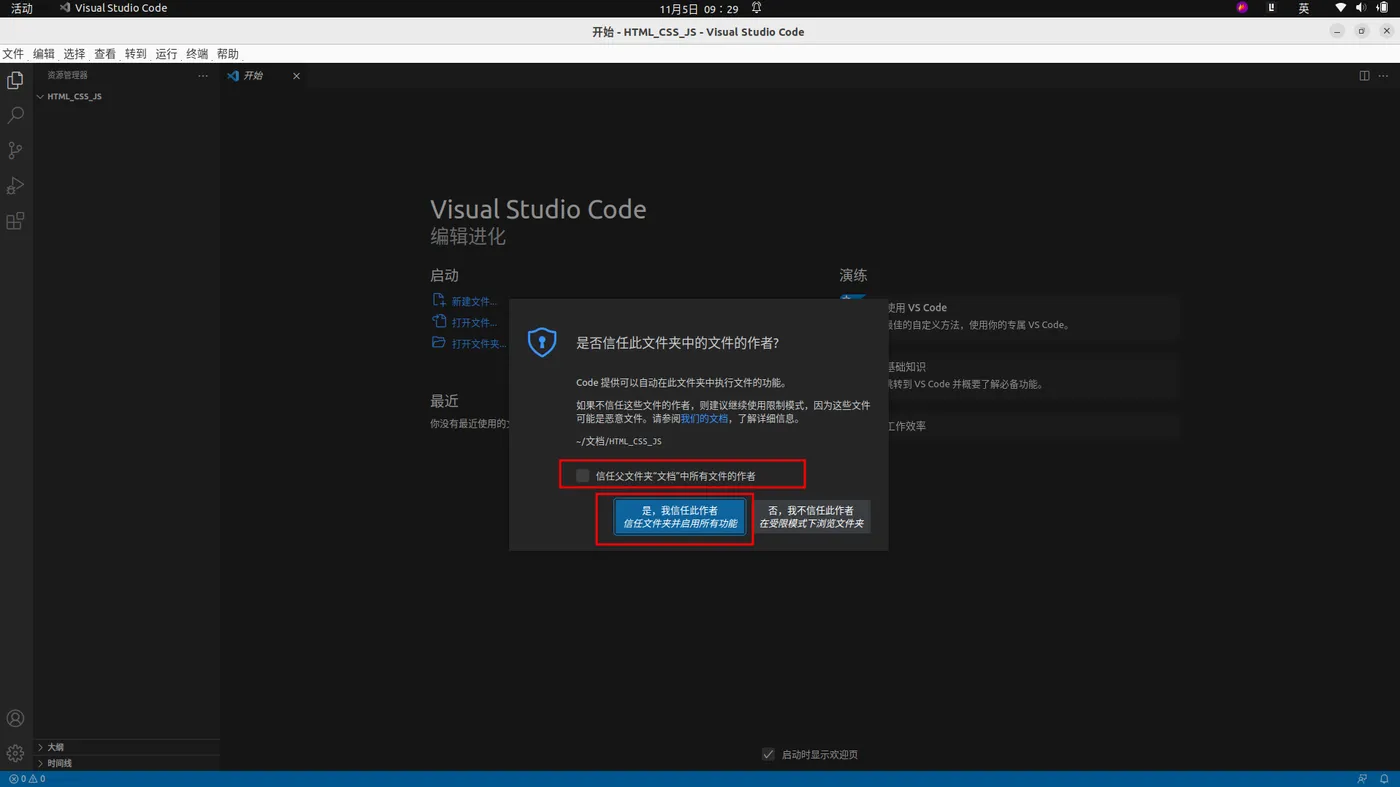Viewport: 1400px width, 787px height.
Task: Click the open folder icon under 启动
Action: click(438, 342)
